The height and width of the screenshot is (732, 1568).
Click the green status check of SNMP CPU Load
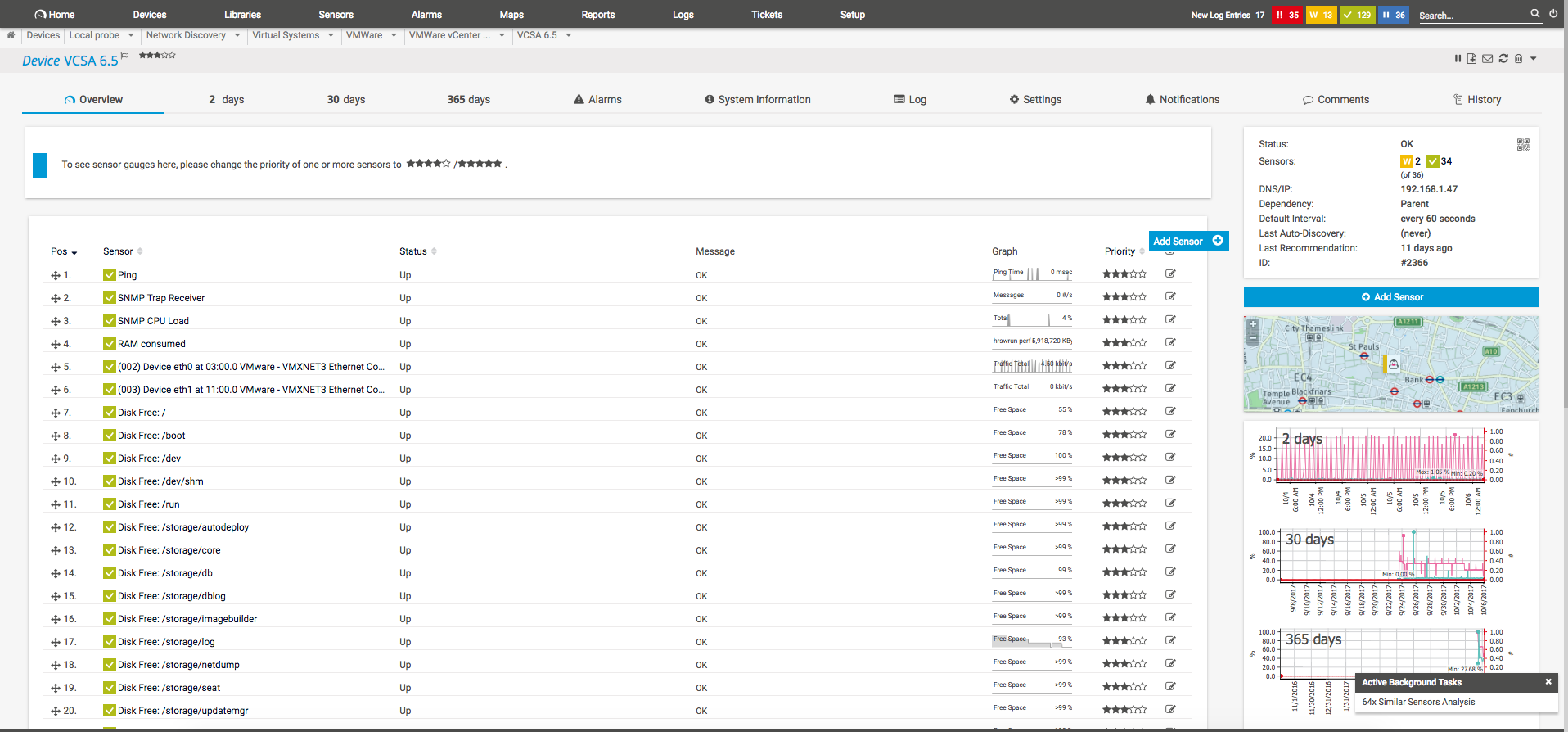click(x=110, y=320)
